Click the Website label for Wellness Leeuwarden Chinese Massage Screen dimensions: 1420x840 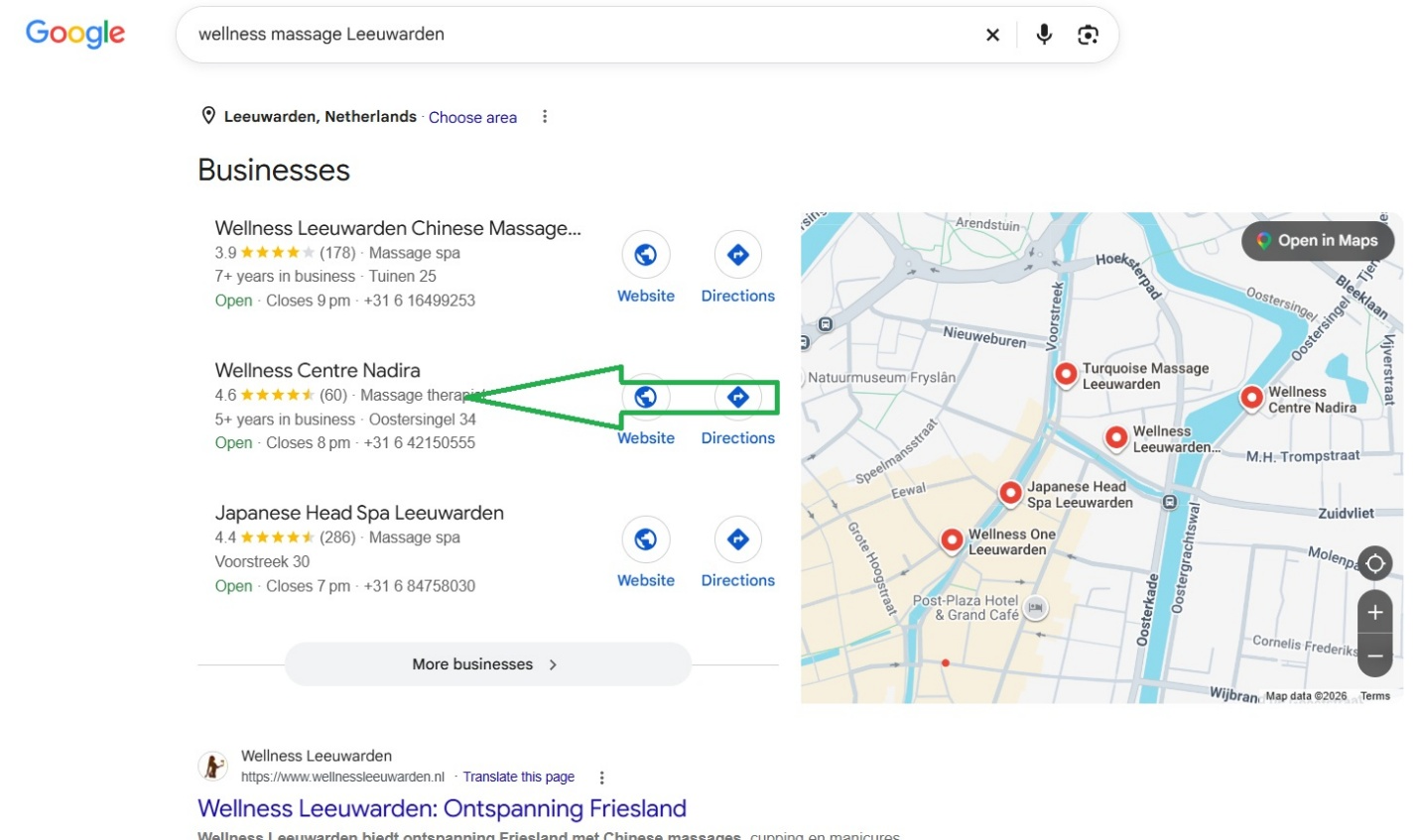click(646, 296)
